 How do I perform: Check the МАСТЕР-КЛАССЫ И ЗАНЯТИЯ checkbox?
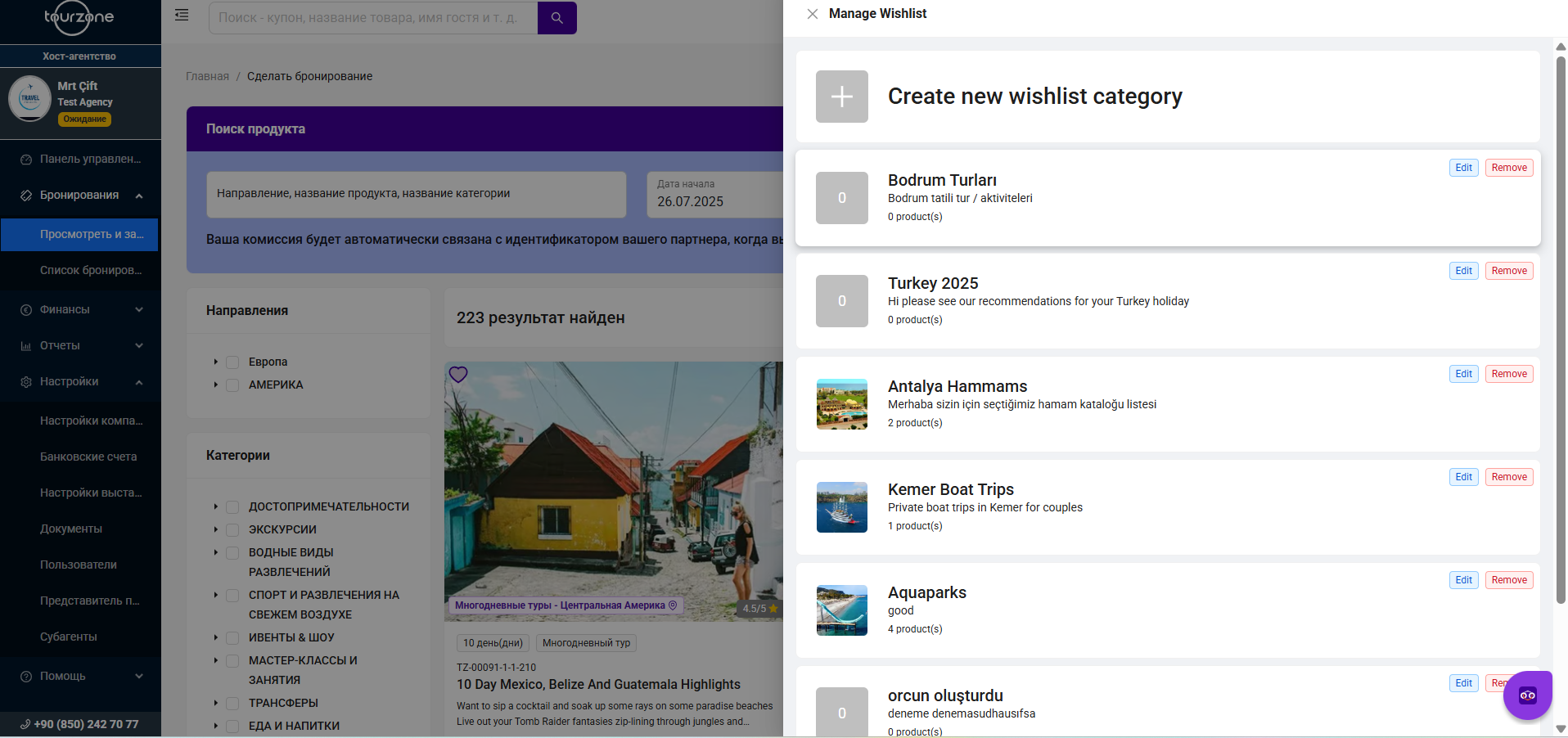(x=232, y=661)
